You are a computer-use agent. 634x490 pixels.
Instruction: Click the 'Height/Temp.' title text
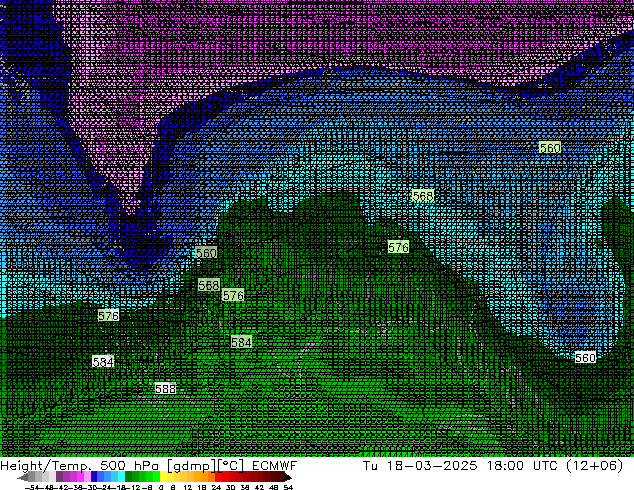pyautogui.click(x=46, y=465)
